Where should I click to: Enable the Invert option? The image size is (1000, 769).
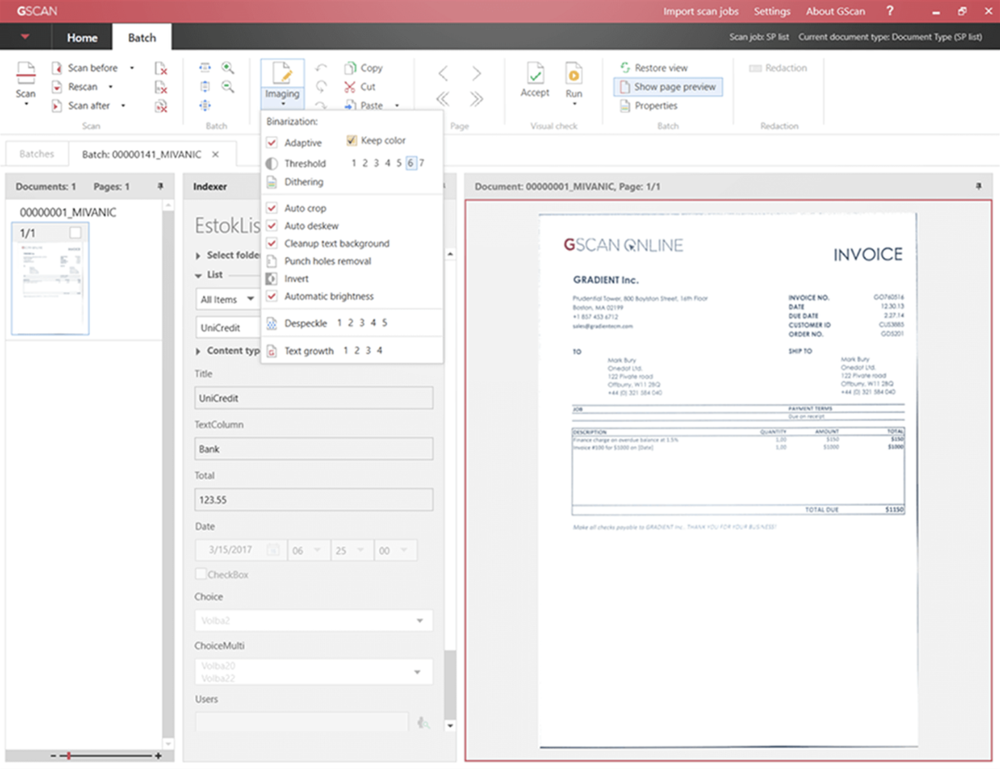coord(272,279)
